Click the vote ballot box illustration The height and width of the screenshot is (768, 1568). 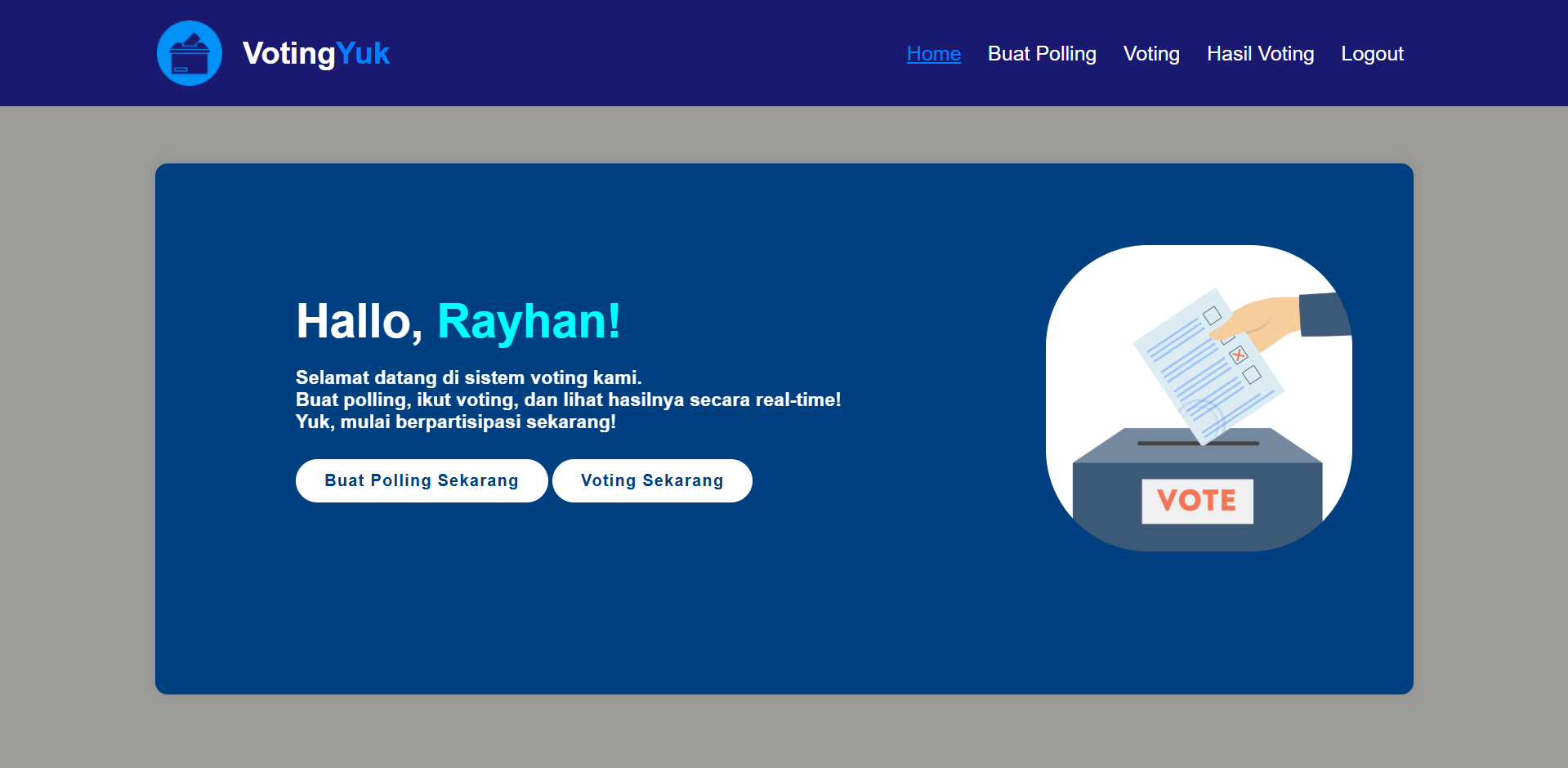pyautogui.click(x=1199, y=398)
